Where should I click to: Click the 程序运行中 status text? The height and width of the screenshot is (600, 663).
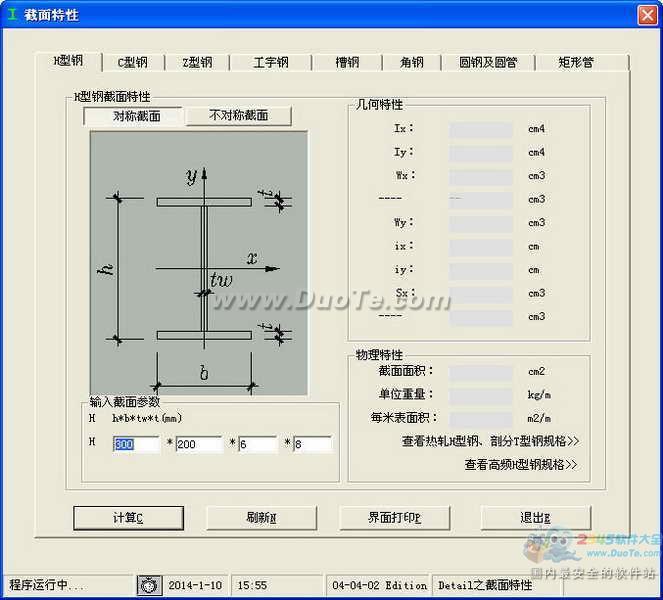pos(47,586)
